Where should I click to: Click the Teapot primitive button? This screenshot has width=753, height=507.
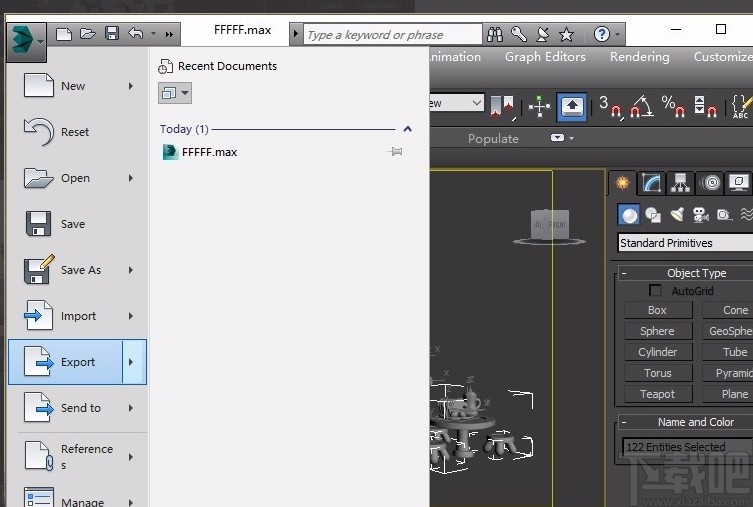(658, 394)
